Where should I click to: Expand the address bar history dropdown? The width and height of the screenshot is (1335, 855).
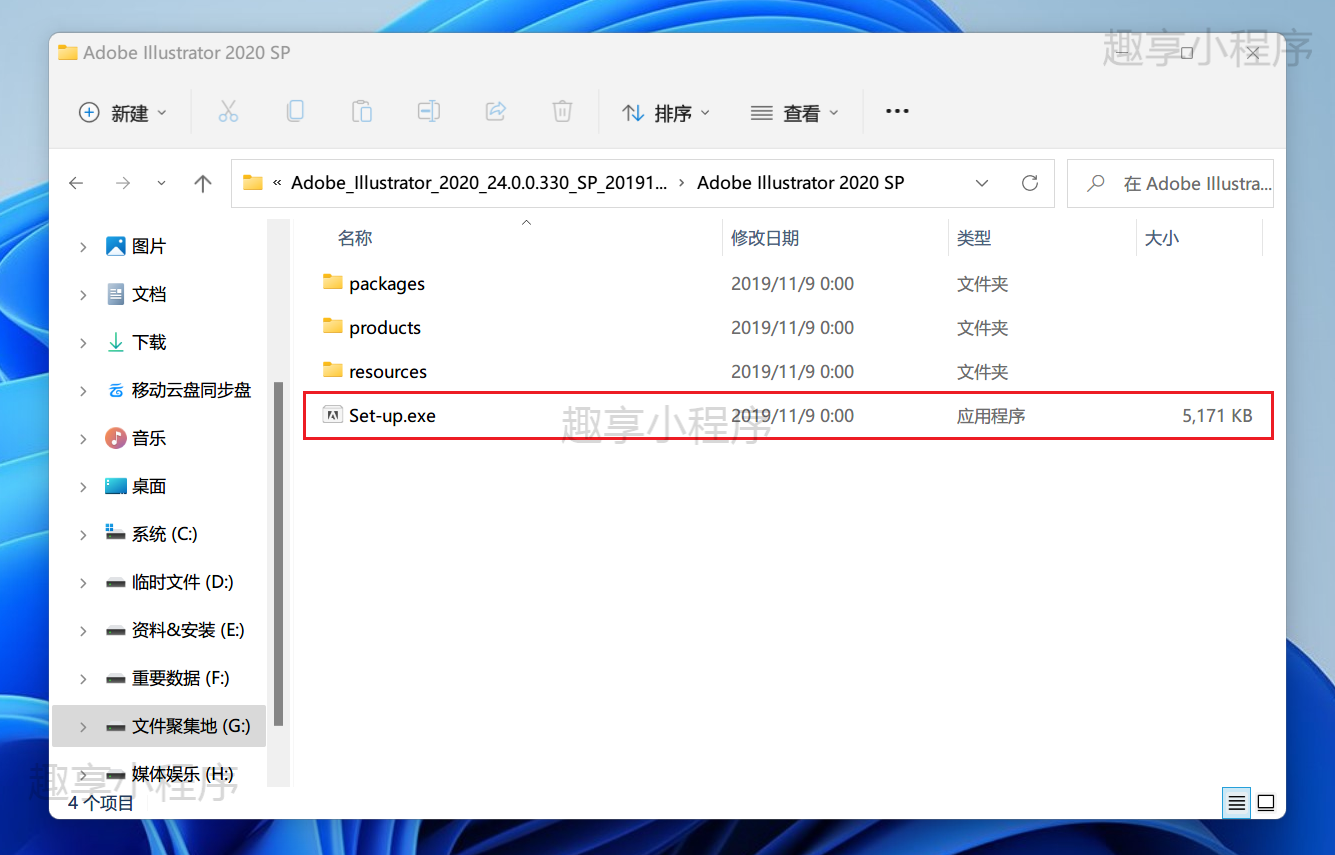click(x=982, y=183)
